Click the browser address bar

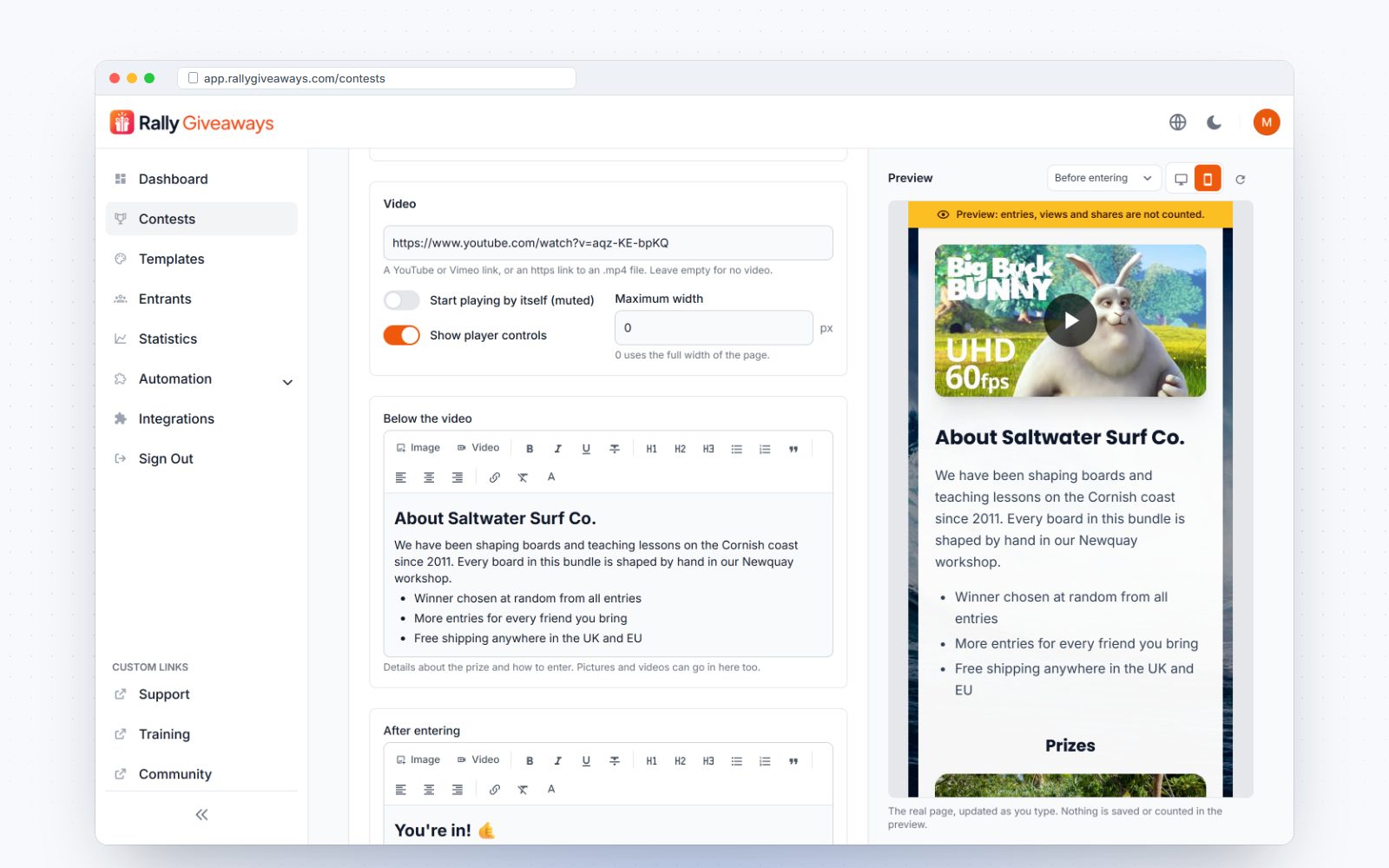(x=377, y=78)
